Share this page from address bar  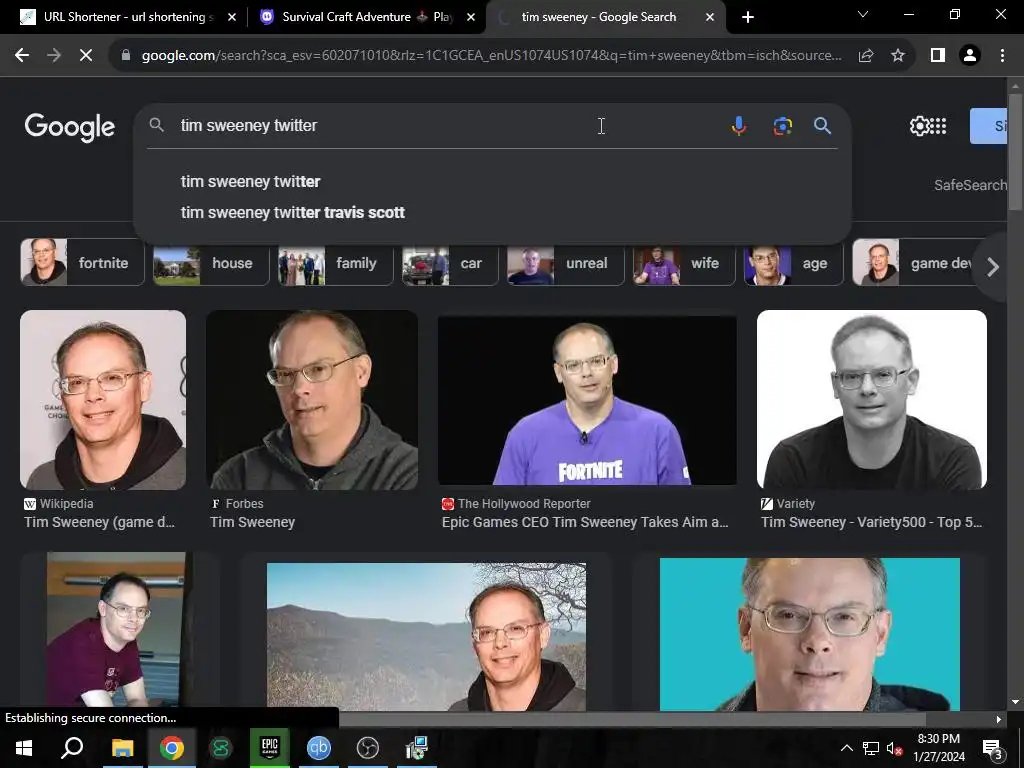(x=866, y=56)
